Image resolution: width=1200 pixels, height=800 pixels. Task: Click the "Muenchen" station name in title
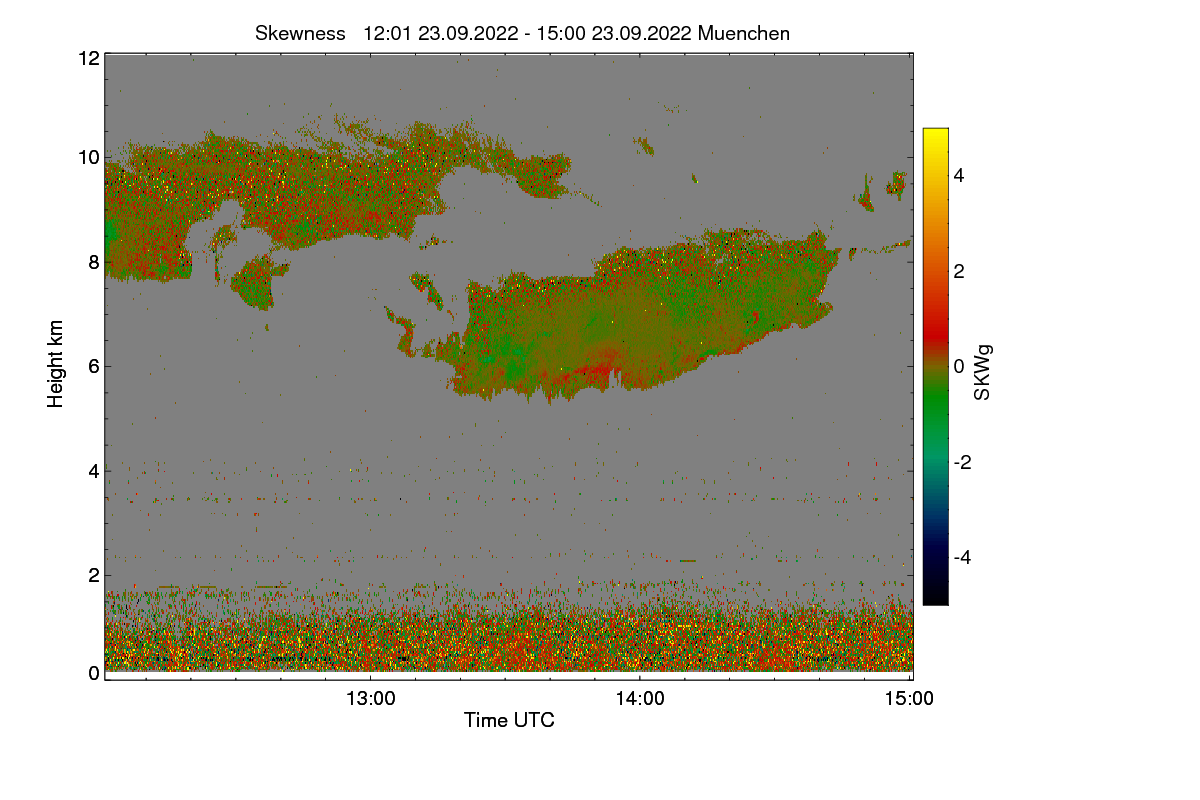click(744, 33)
